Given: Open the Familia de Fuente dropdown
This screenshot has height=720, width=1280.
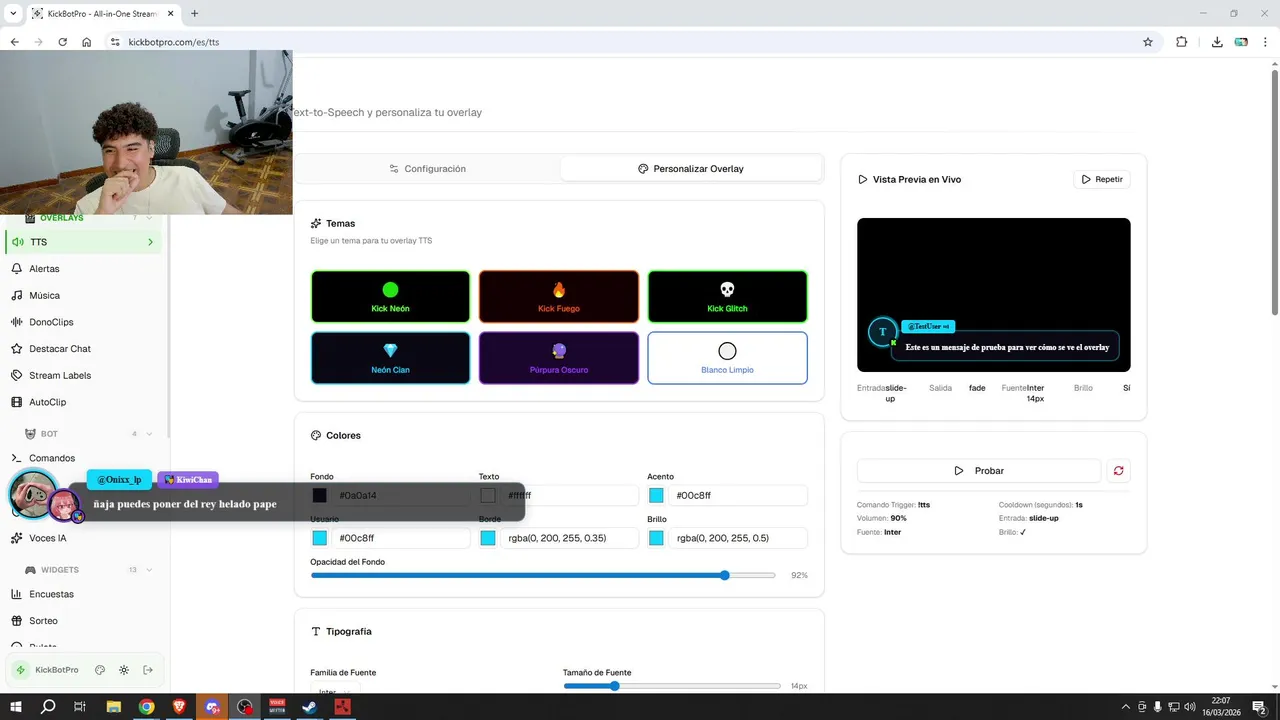Looking at the screenshot, I should click(x=335, y=691).
